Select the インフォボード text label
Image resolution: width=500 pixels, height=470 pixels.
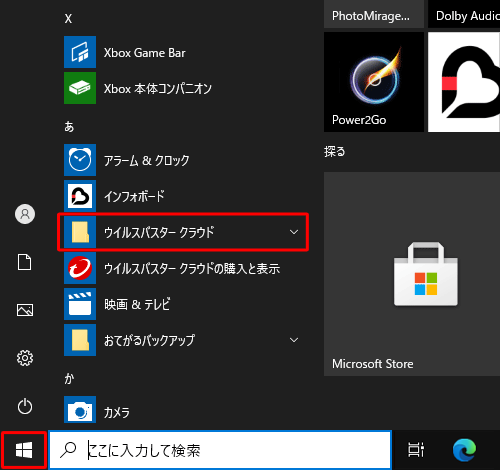tap(134, 196)
